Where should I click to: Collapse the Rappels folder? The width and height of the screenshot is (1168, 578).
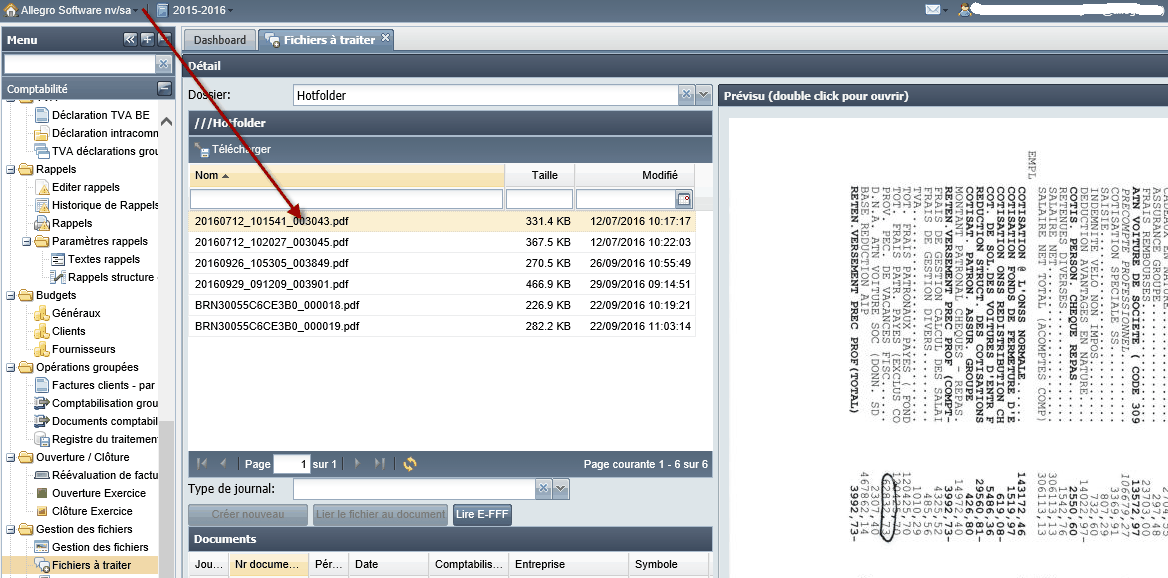click(x=10, y=170)
